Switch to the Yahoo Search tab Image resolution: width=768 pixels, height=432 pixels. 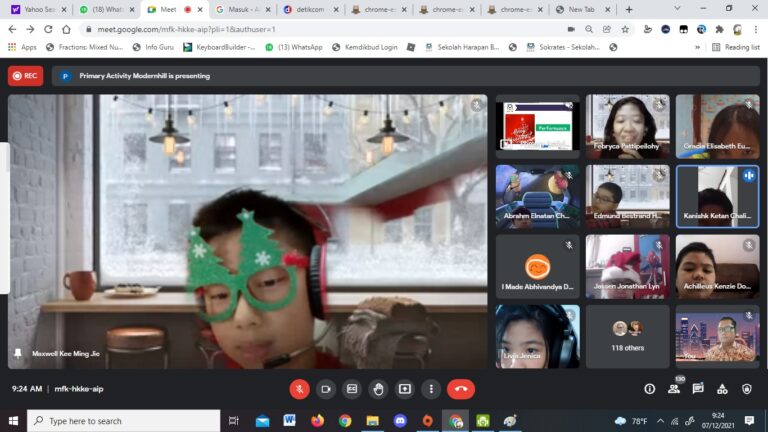37,9
